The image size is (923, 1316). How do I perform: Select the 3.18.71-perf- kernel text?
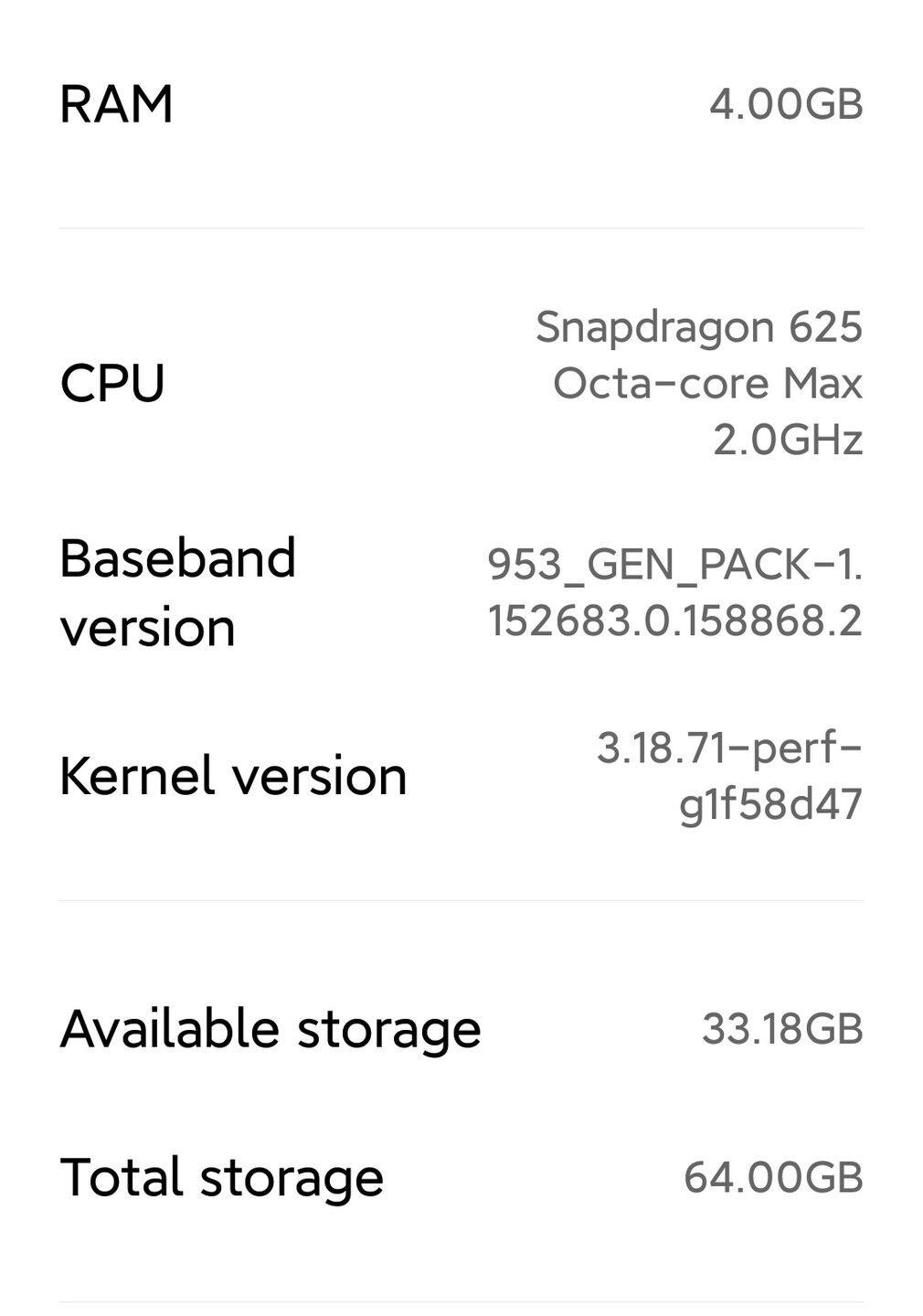coord(729,748)
